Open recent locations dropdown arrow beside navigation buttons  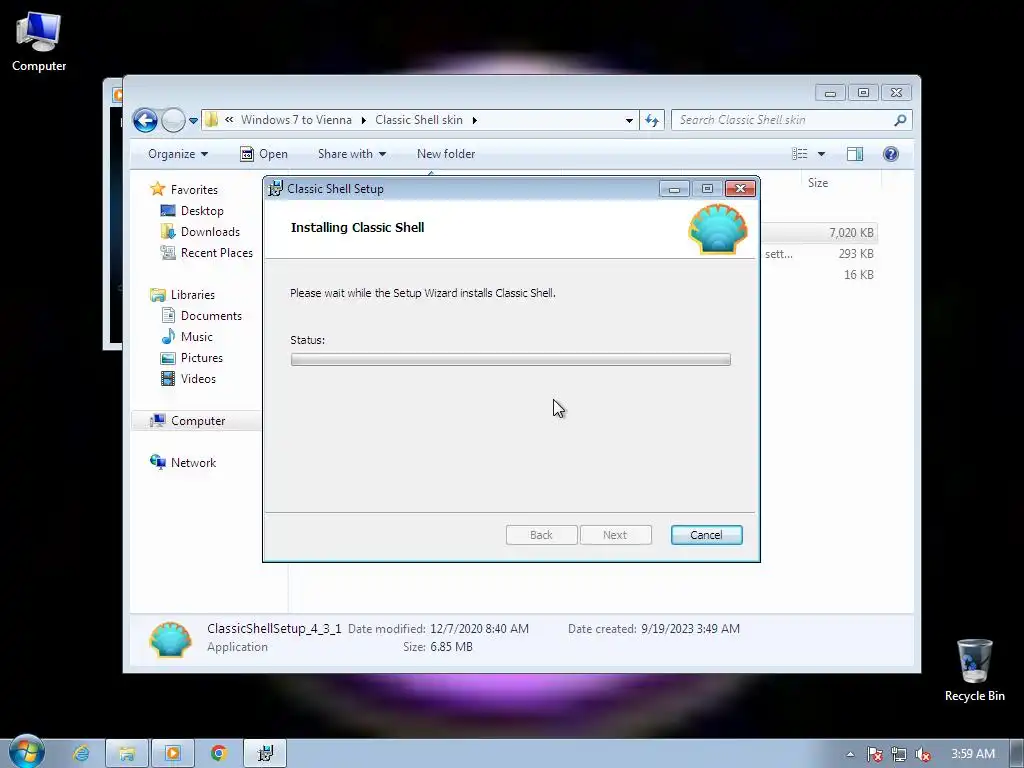pyautogui.click(x=193, y=121)
